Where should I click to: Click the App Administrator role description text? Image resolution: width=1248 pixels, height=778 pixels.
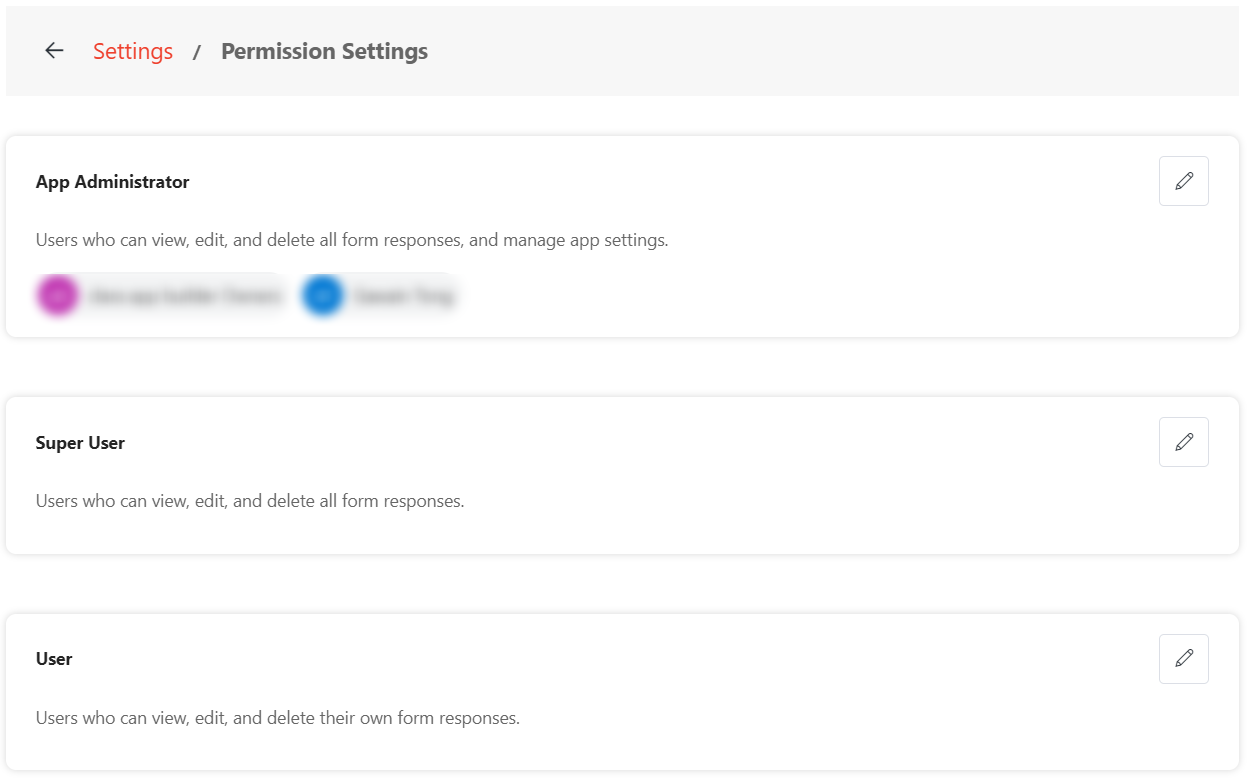click(351, 240)
